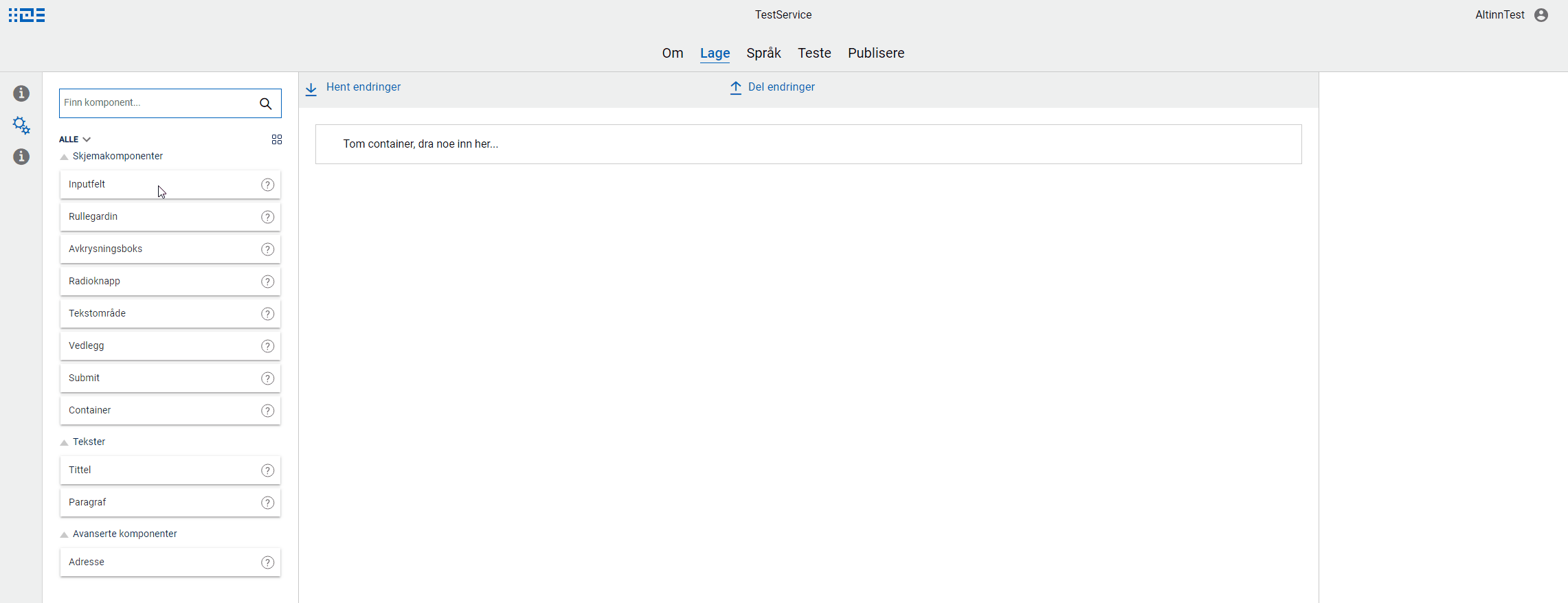The width and height of the screenshot is (1568, 603).
Task: Show help for Adresse component
Action: tap(268, 562)
